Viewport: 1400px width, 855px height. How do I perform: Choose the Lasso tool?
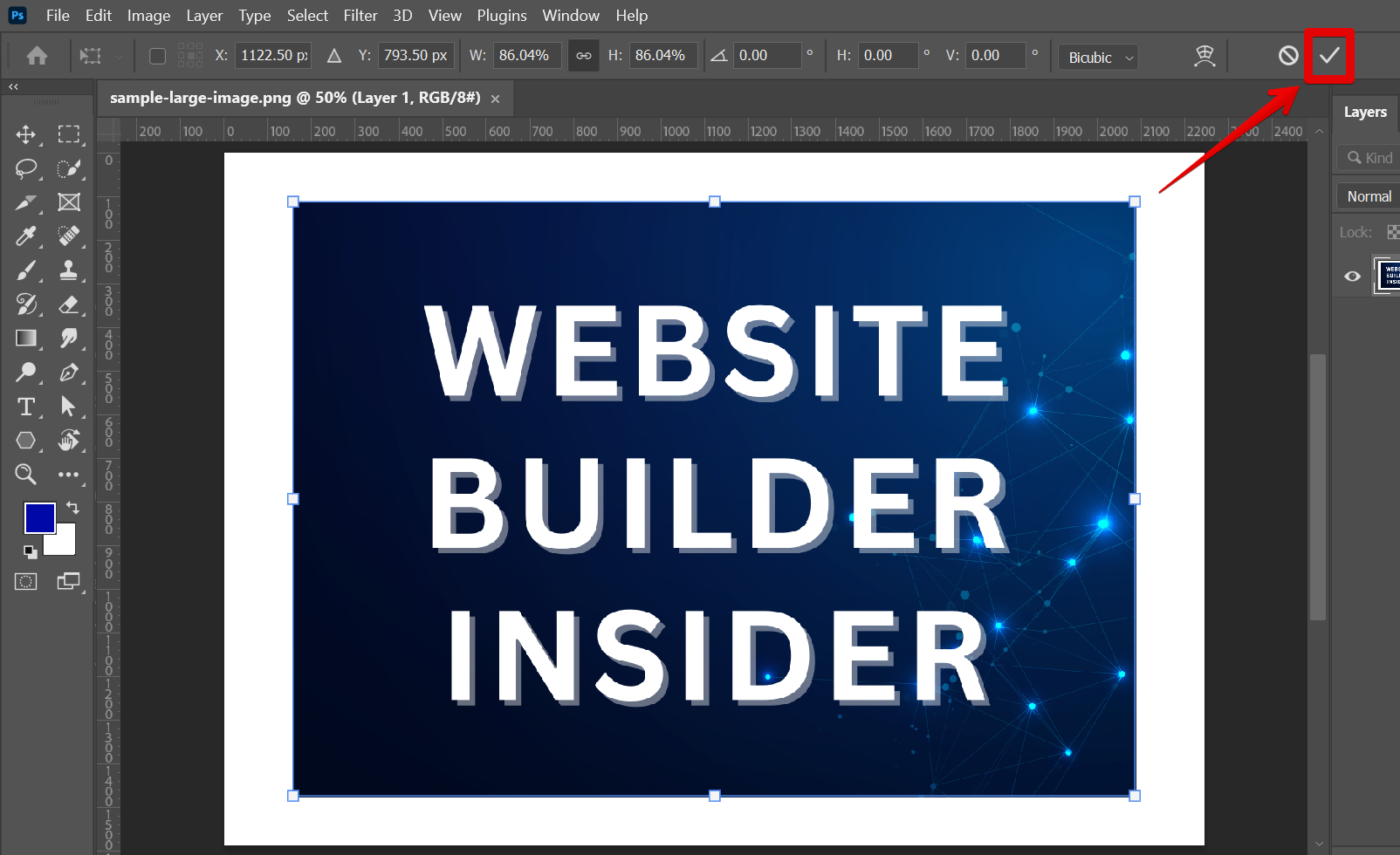click(26, 168)
